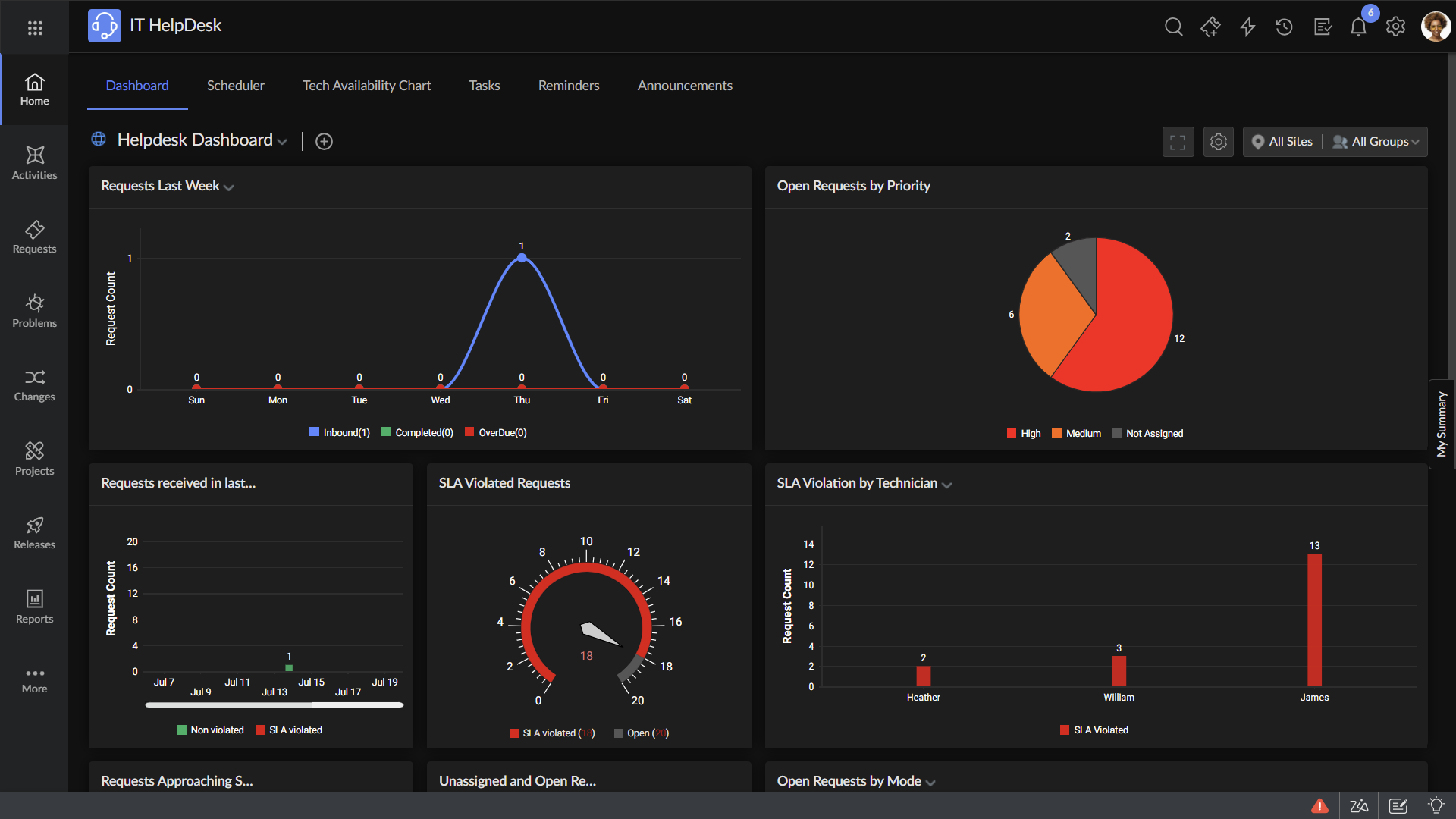
Task: Switch to Scheduler tab
Action: 235,86
